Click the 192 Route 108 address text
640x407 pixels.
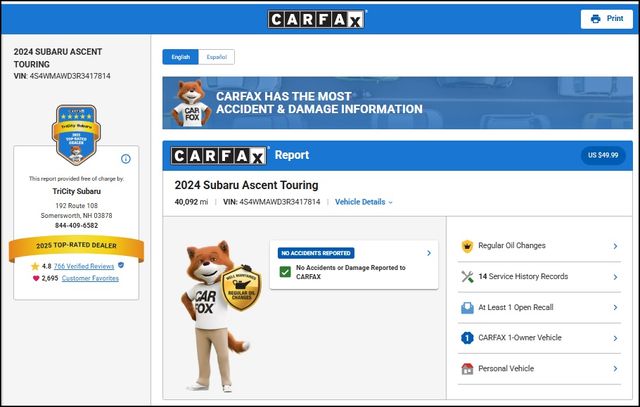tap(76, 206)
